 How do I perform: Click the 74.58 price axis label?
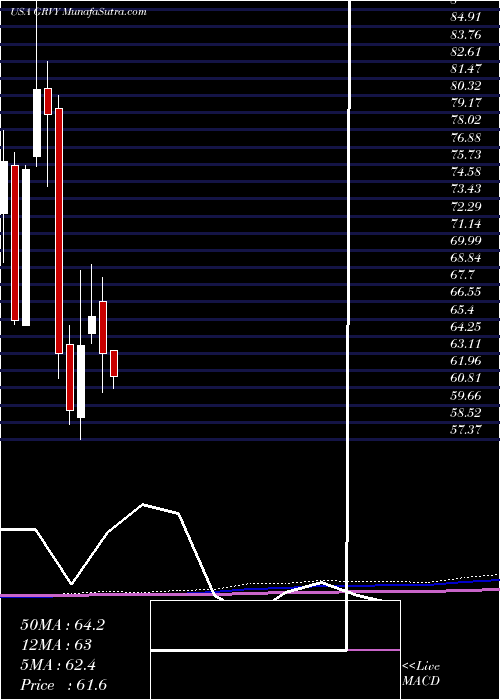(x=465, y=172)
